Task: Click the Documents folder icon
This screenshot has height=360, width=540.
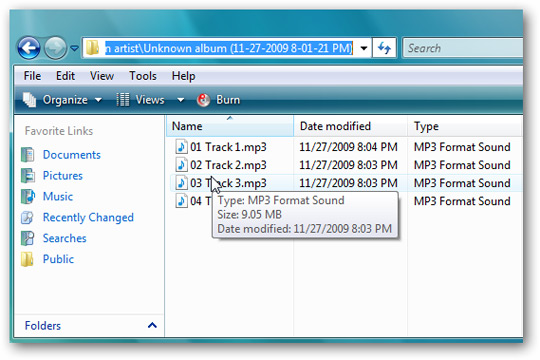Action: click(28, 155)
